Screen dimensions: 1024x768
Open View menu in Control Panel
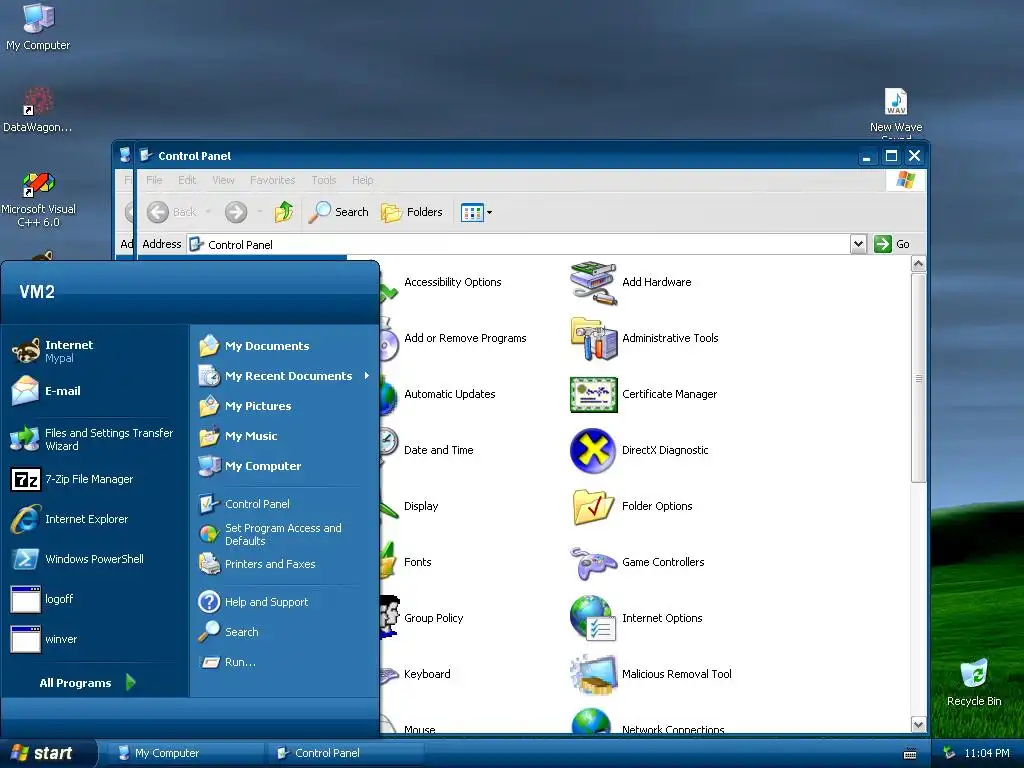pyautogui.click(x=223, y=180)
